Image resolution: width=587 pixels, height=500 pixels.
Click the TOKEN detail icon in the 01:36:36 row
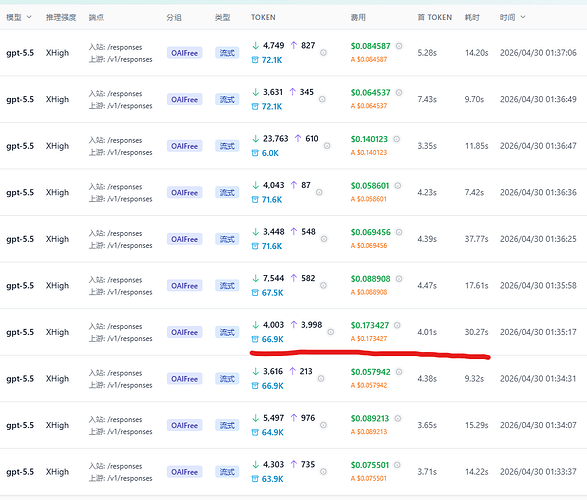(319, 192)
